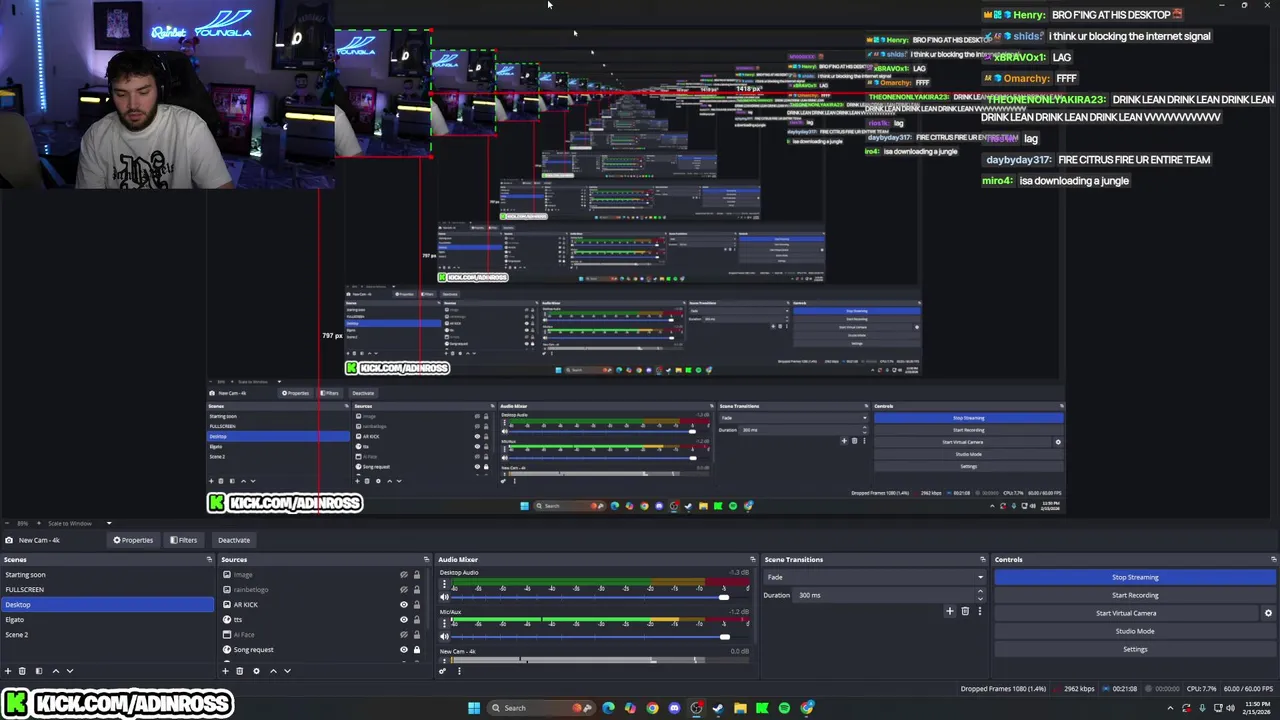The height and width of the screenshot is (720, 1280).
Task: Open advanced audio properties gears icon
Action: point(443,671)
